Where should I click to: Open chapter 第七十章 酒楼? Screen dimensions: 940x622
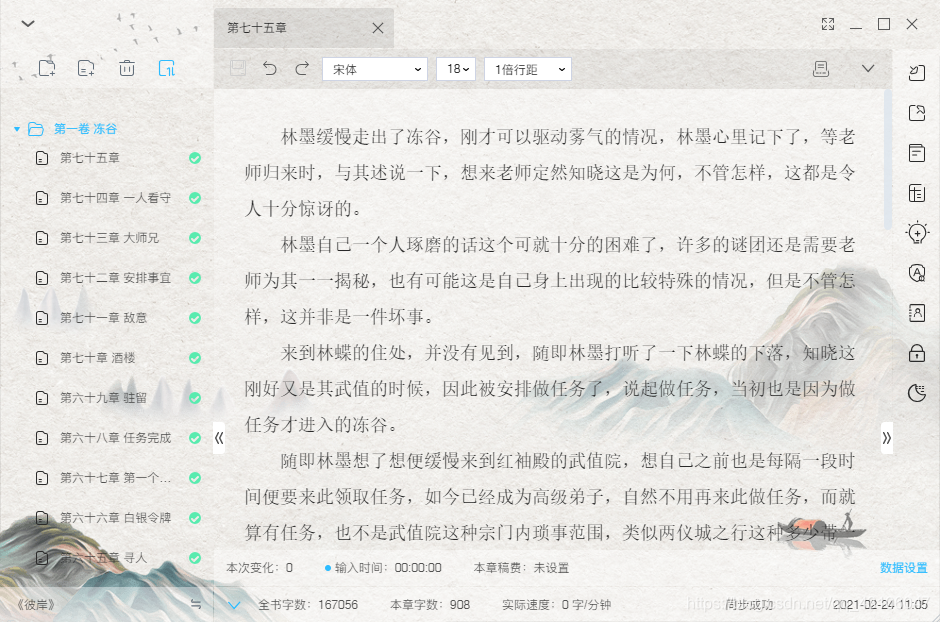[97, 358]
